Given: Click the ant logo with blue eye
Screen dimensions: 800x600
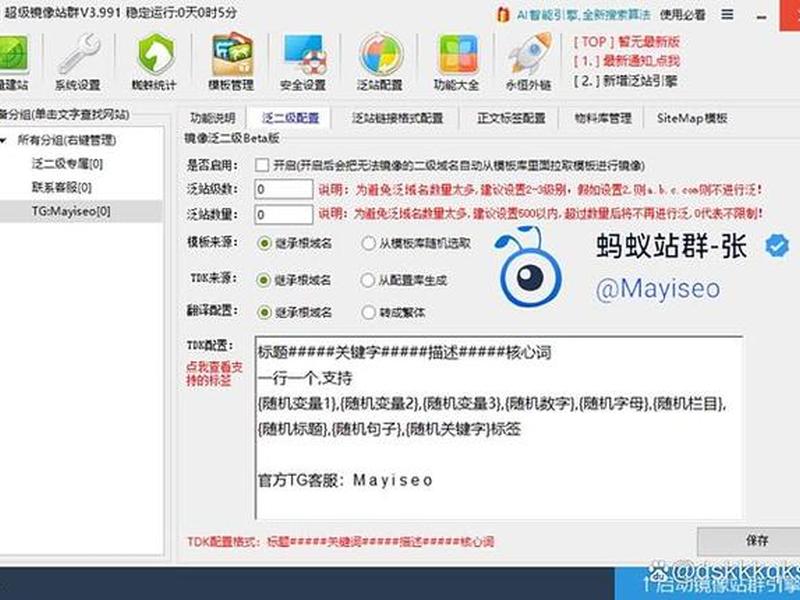Looking at the screenshot, I should [530, 266].
